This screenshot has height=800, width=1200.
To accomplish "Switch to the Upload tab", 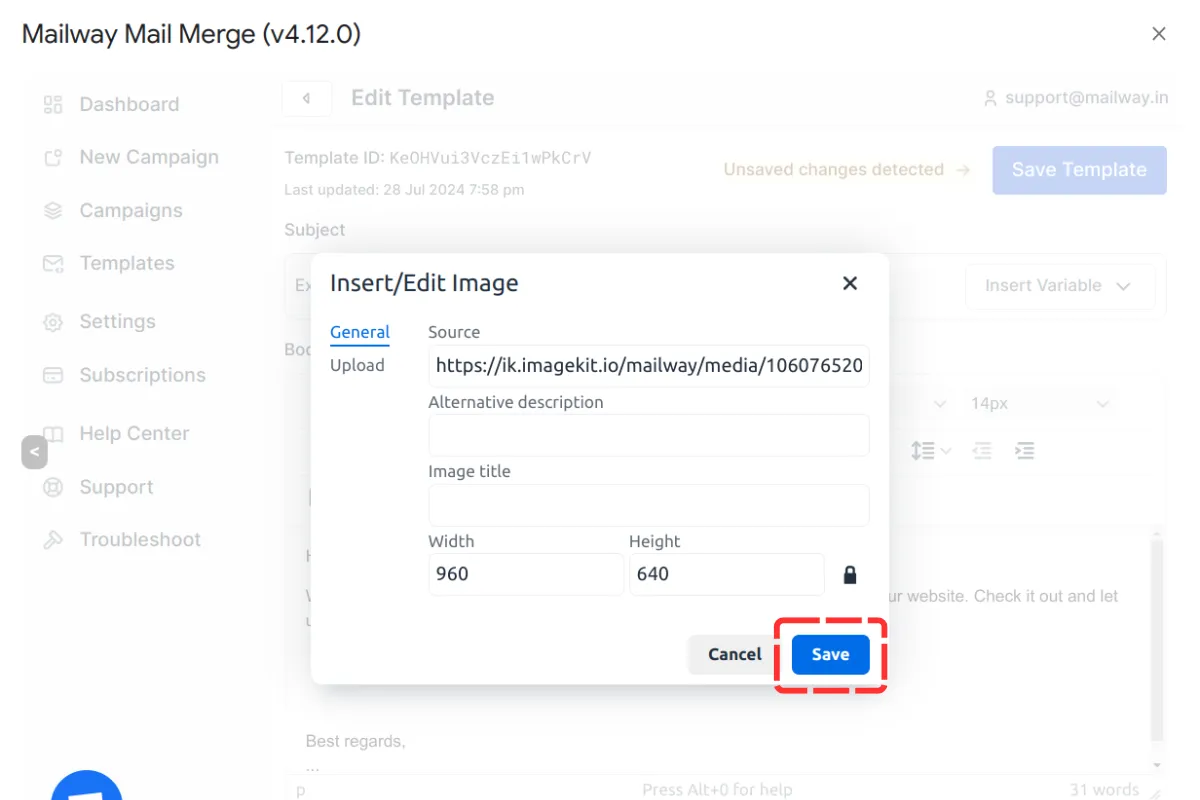I will 357,366.
